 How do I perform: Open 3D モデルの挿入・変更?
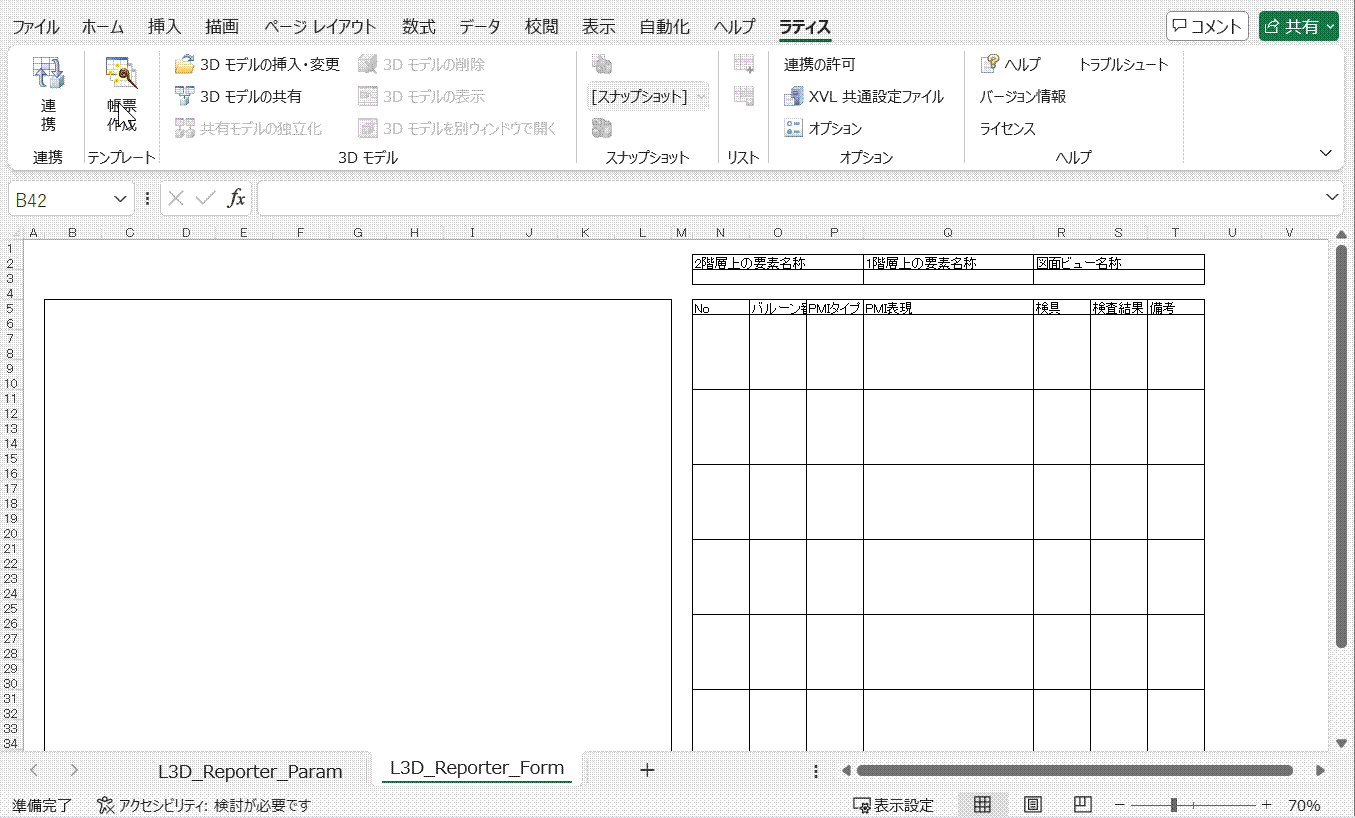[x=257, y=65]
